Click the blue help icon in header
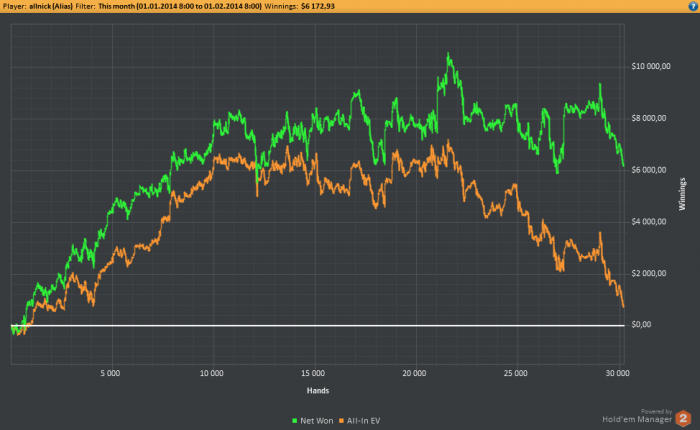 tap(693, 6)
